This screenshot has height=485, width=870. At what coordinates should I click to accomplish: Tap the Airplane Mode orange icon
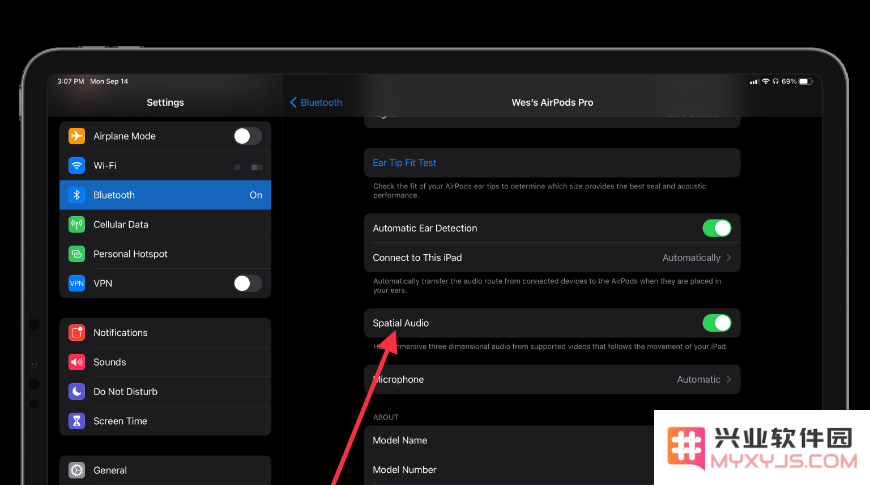click(77, 136)
